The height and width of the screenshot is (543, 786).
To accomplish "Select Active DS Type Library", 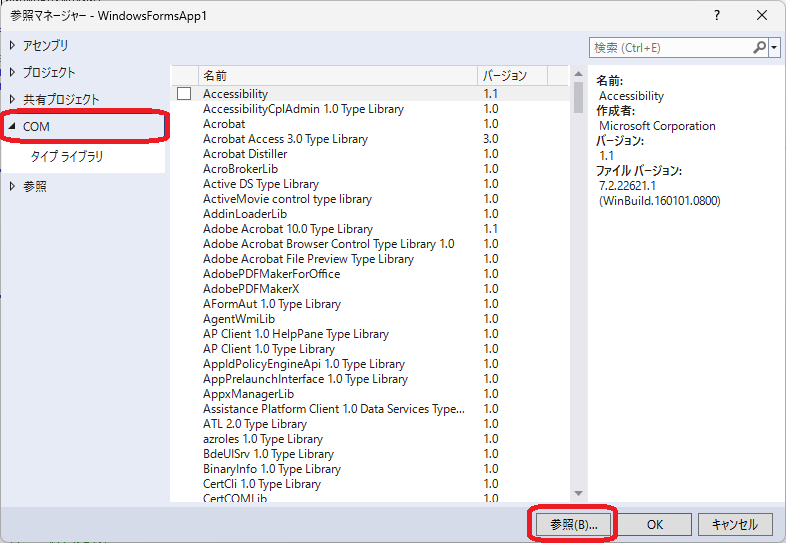I will pyautogui.click(x=370, y=184).
